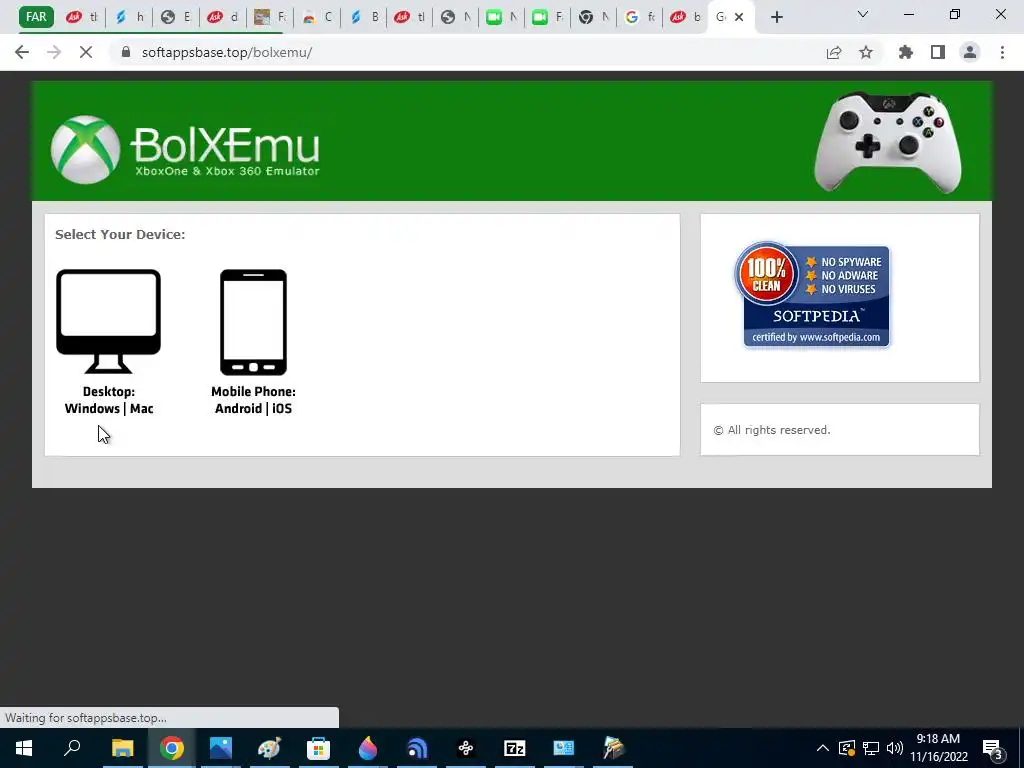Screen dimensions: 1024x768
Task: Switch to the Ask tab labeled b
Action: [x=686, y=17]
